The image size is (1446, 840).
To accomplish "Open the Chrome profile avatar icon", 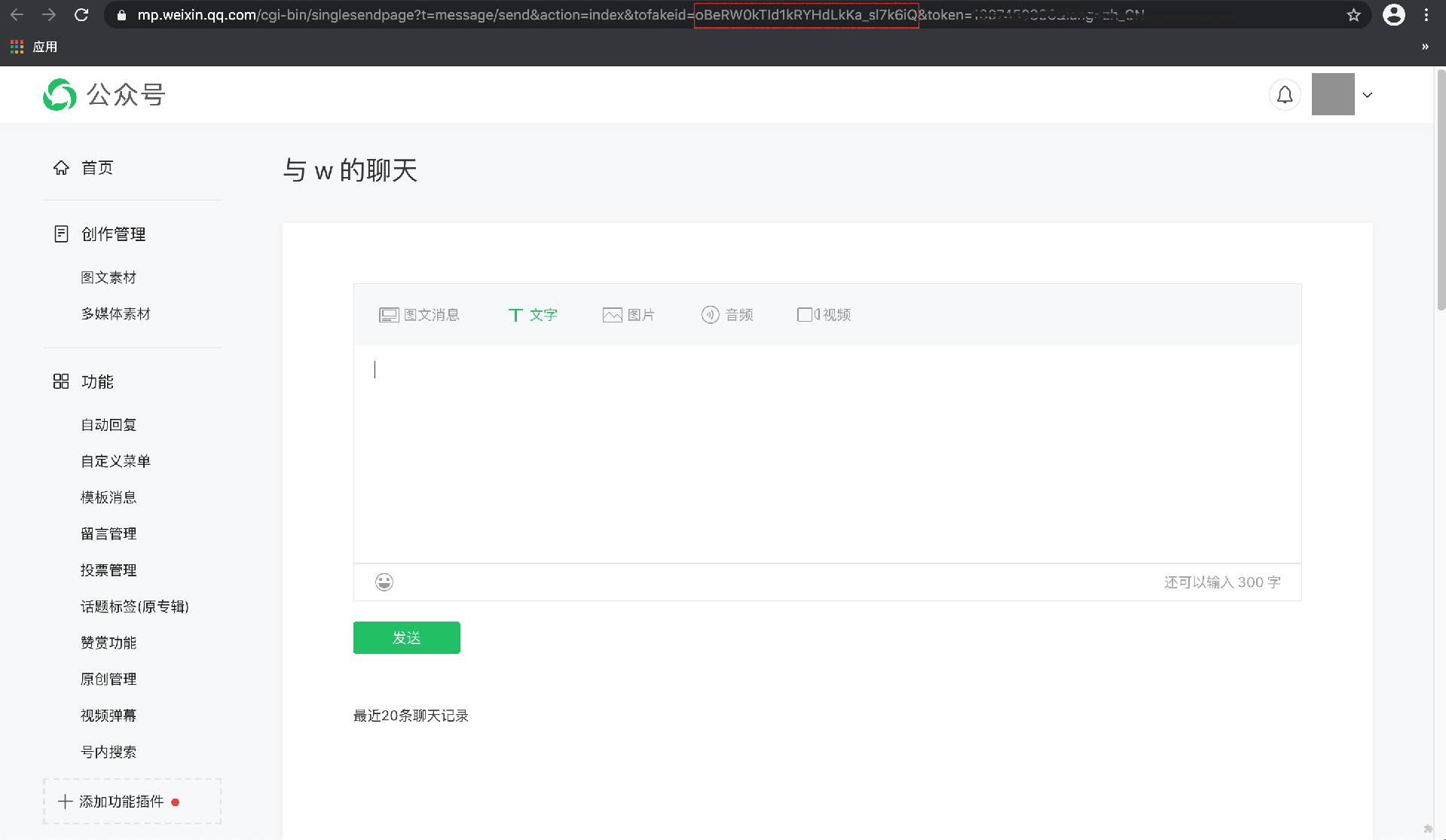I will tap(1393, 15).
